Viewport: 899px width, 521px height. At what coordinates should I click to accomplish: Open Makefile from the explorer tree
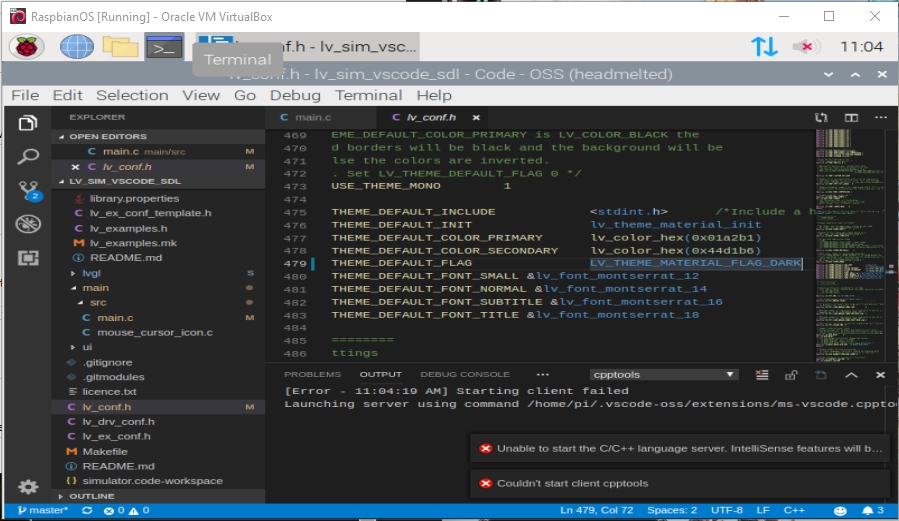(104, 451)
